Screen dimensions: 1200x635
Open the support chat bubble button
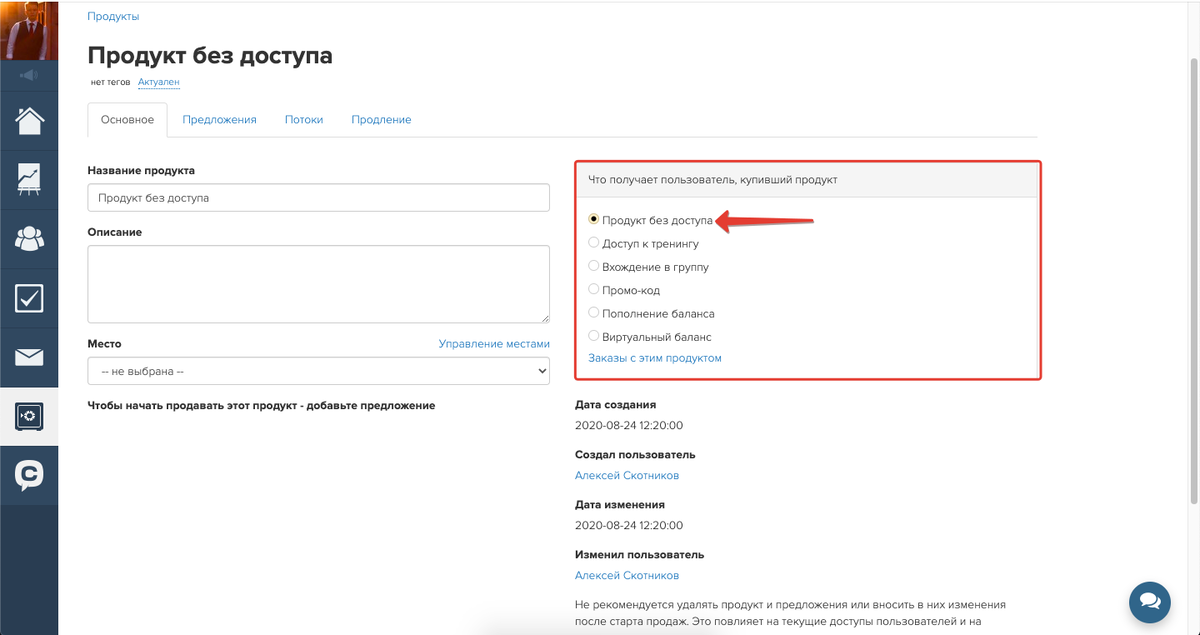1150,600
